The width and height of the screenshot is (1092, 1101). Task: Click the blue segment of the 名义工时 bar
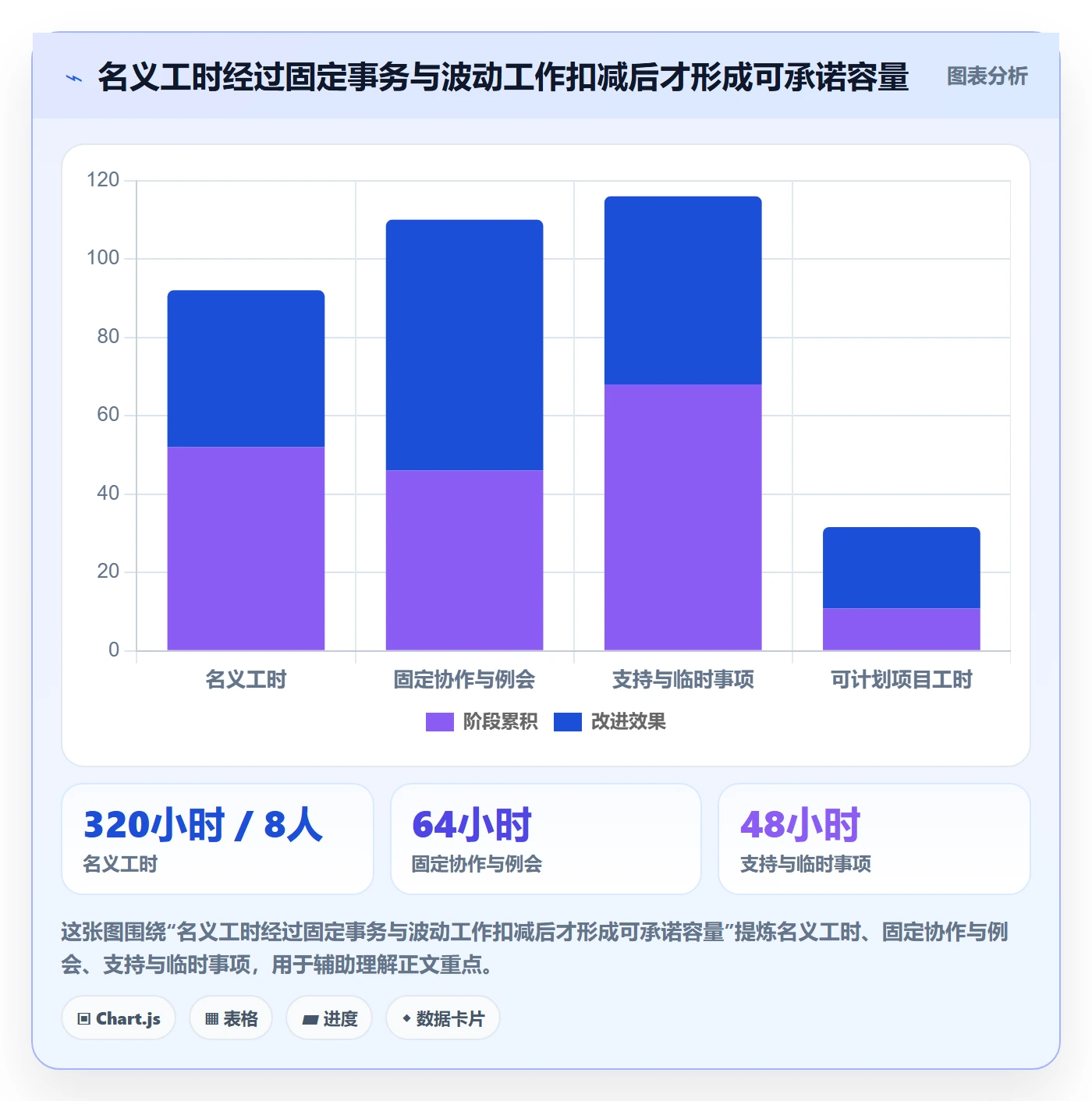coord(246,368)
